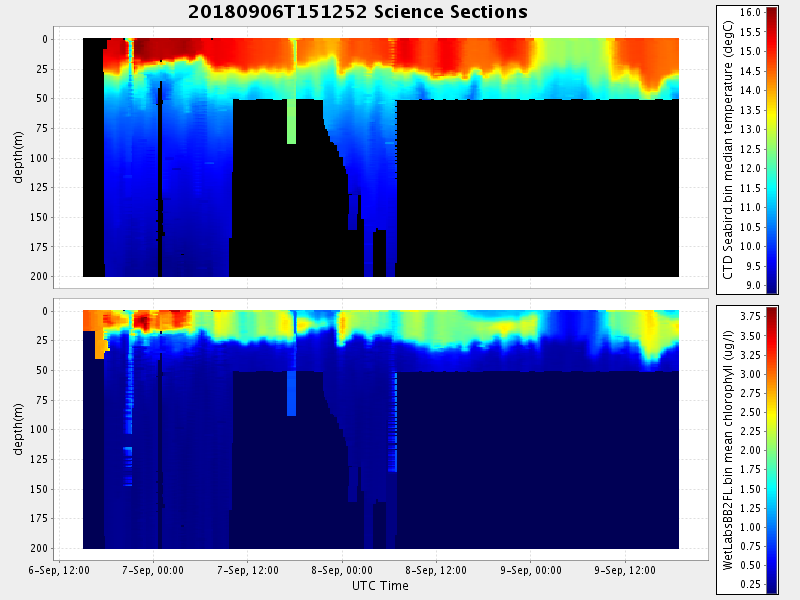Viewport: 800px width, 600px height.
Task: Click the 200 depth tick on temperature plot
Action: click(x=38, y=276)
